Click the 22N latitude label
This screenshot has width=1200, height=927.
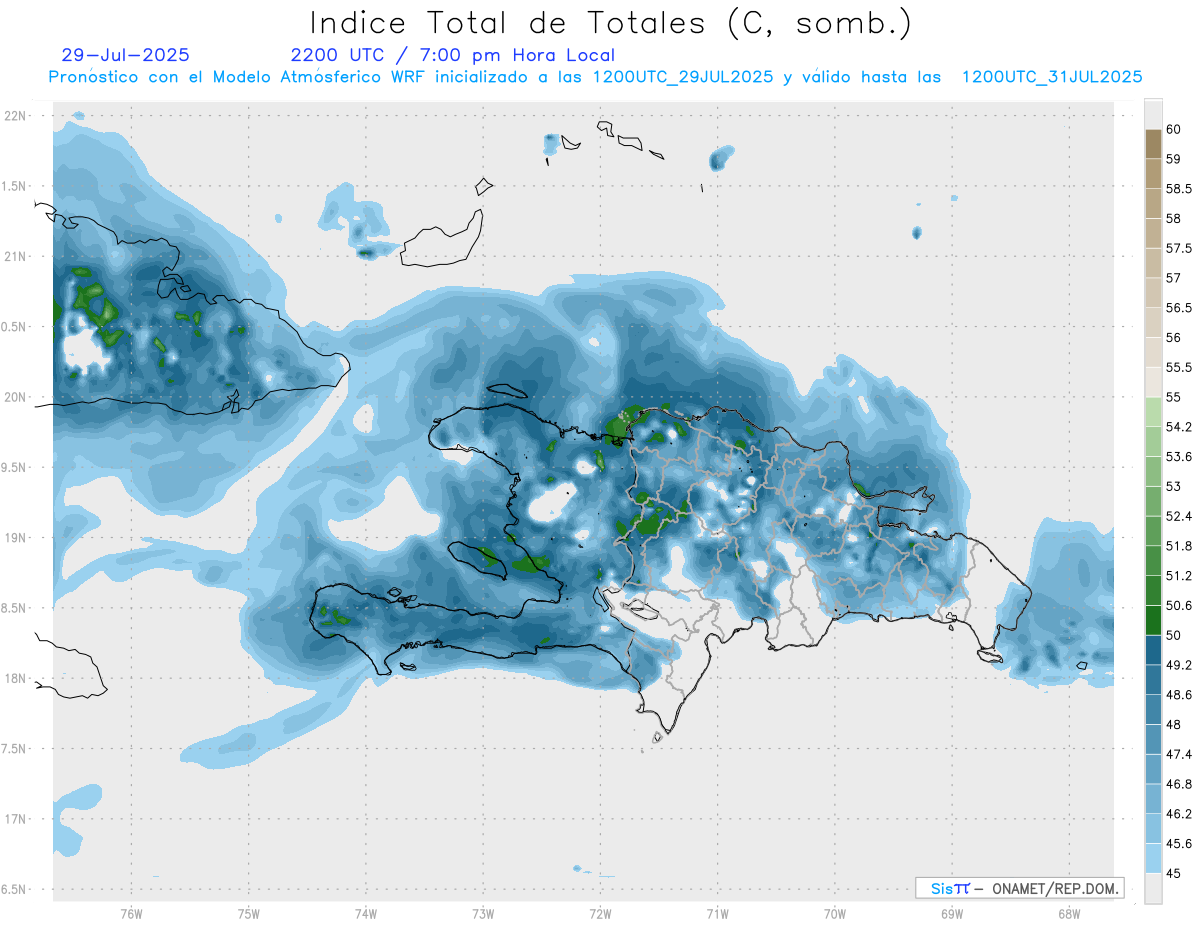[17, 115]
